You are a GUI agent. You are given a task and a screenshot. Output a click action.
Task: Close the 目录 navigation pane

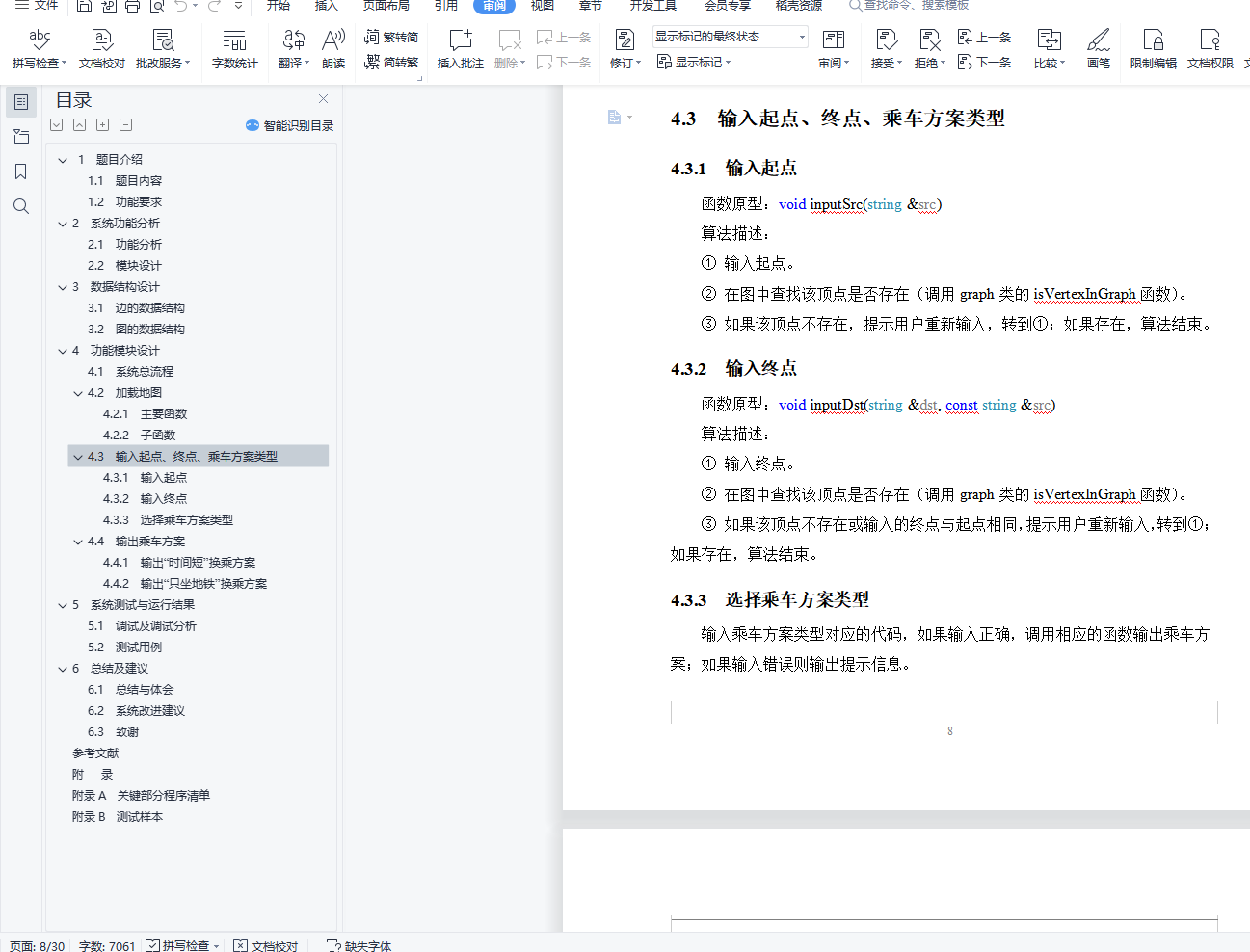tap(324, 98)
